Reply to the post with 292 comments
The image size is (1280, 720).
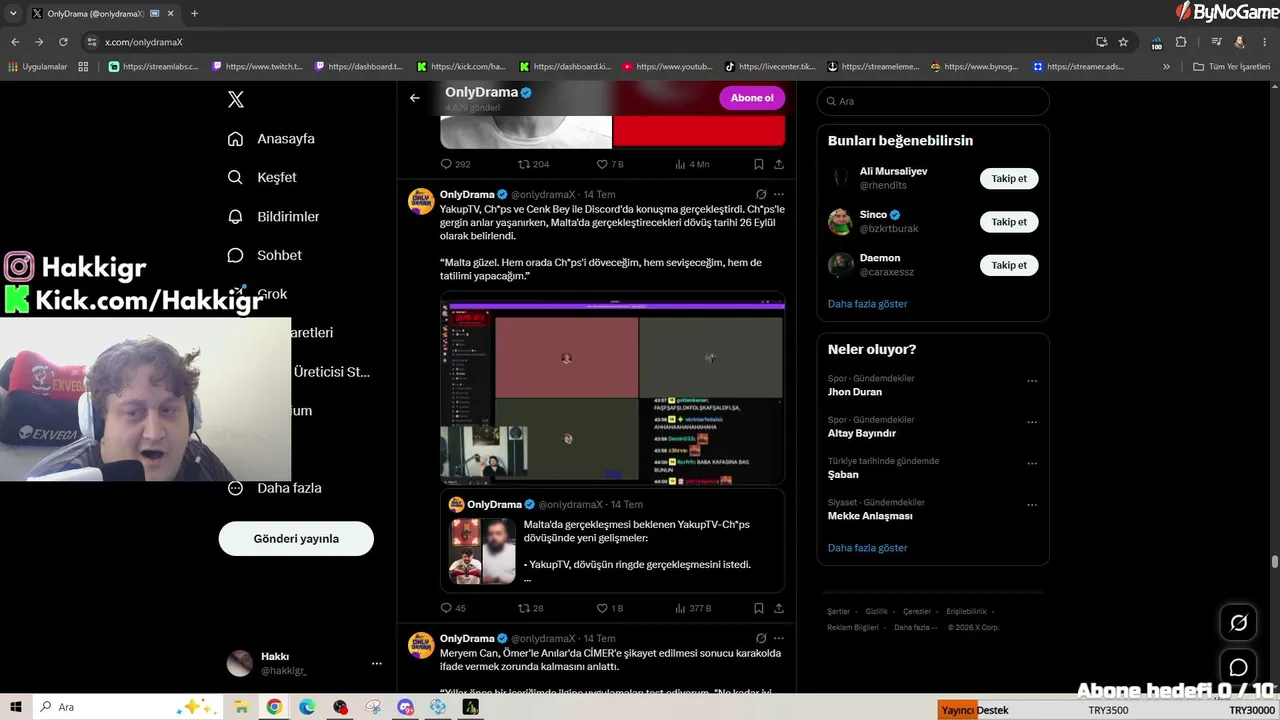455,164
